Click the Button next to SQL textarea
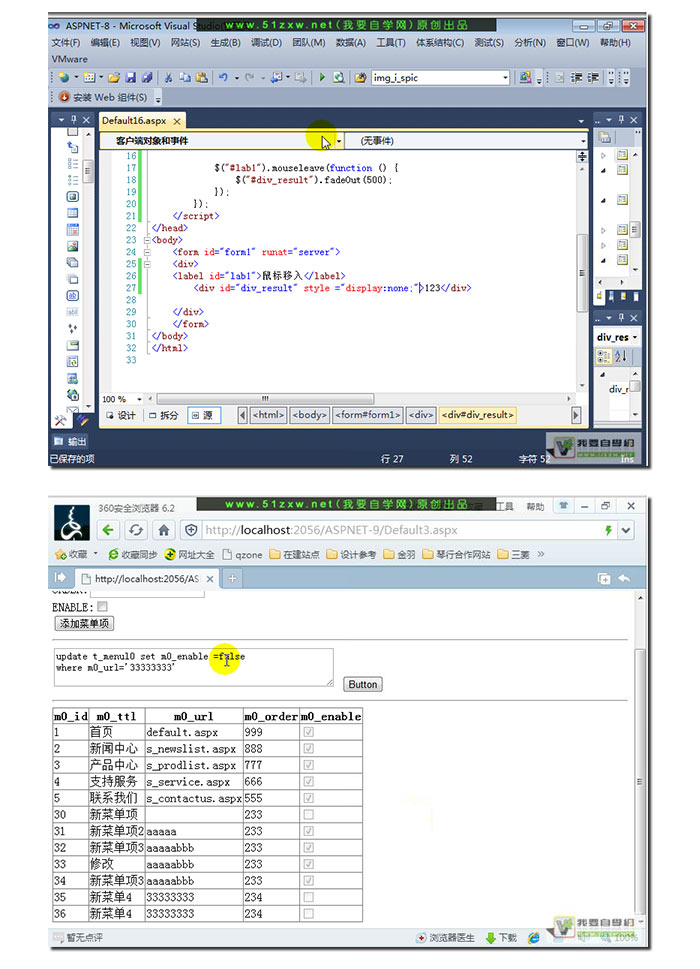700x969 pixels. pyautogui.click(x=363, y=684)
